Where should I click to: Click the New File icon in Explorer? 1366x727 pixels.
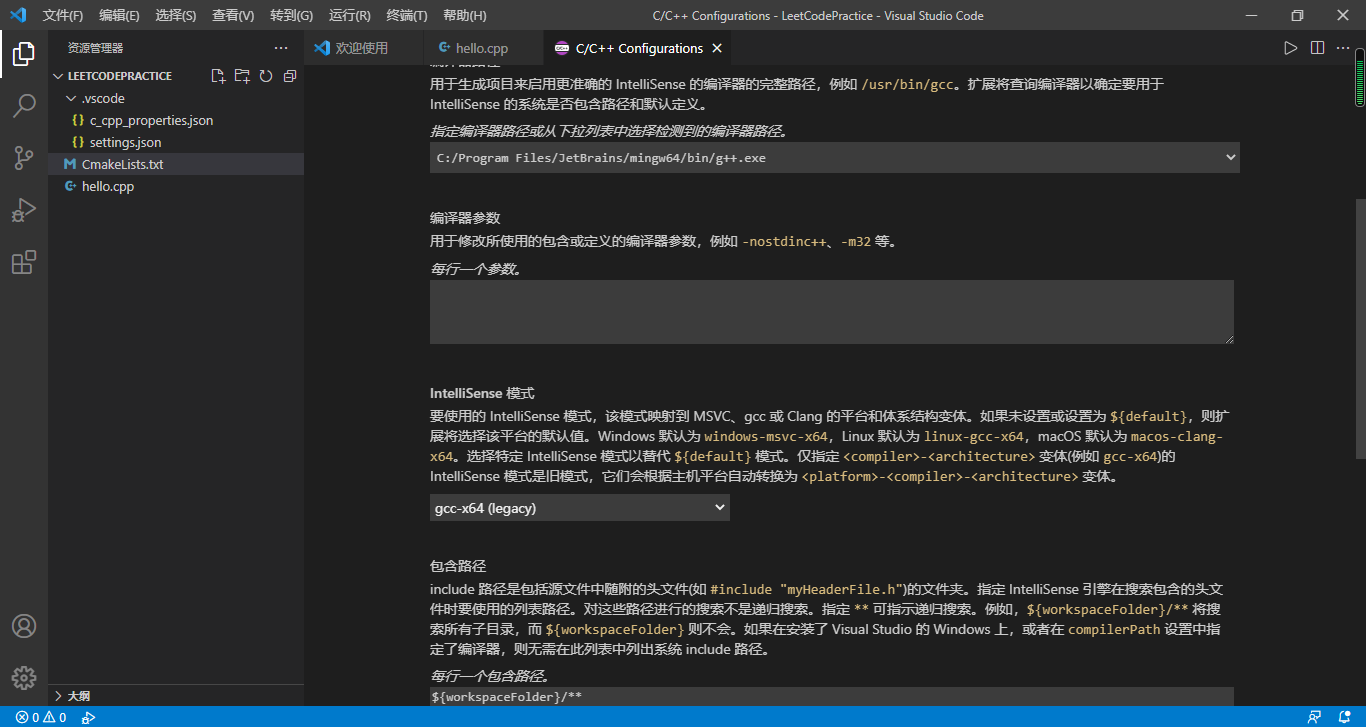point(216,75)
